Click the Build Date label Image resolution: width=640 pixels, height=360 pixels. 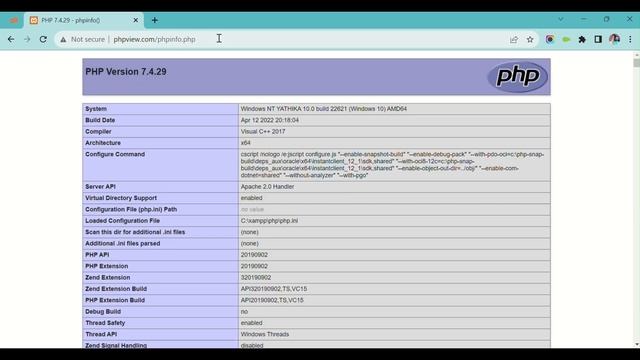tap(100, 120)
